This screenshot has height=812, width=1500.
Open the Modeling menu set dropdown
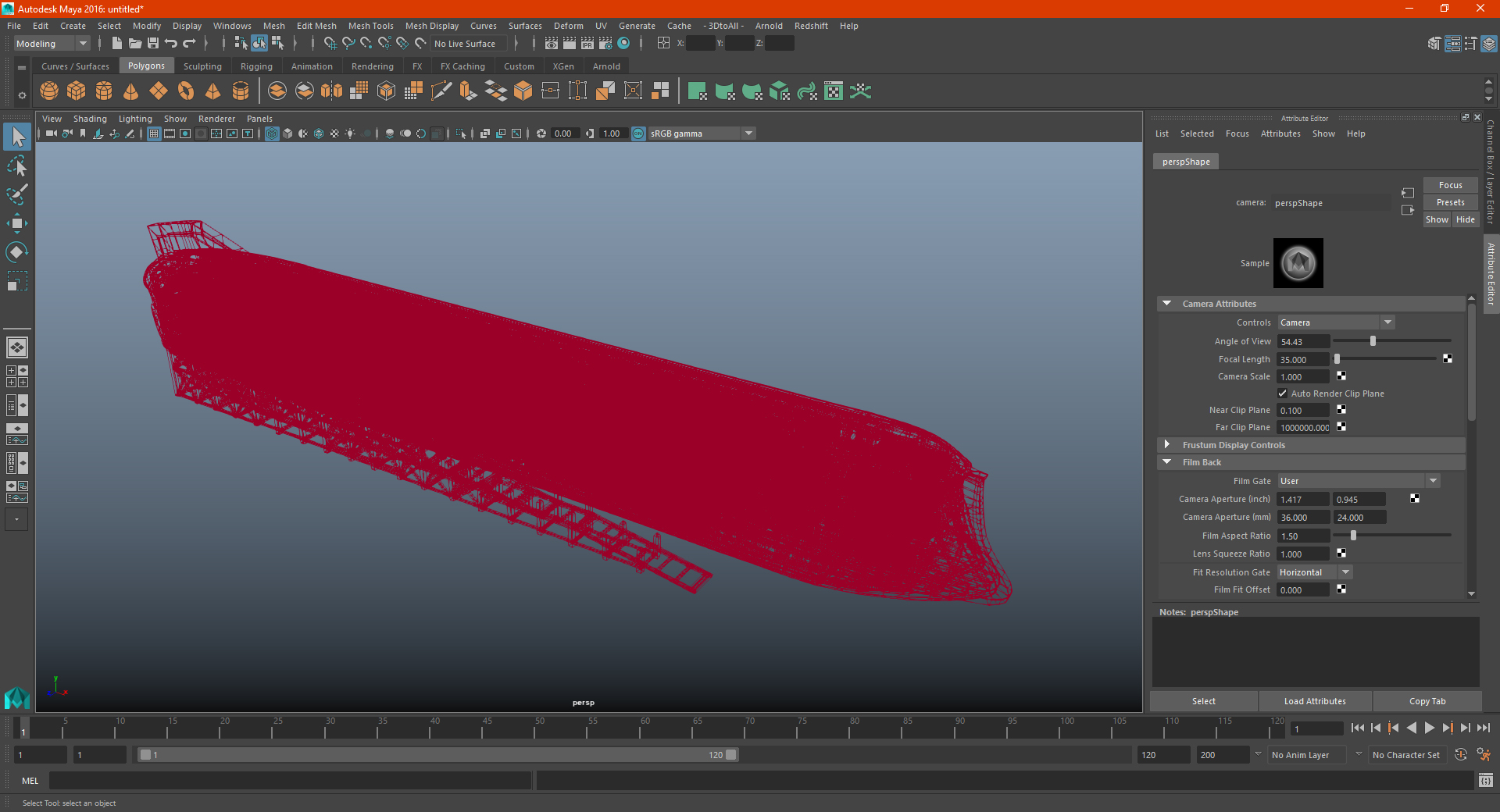pyautogui.click(x=52, y=44)
